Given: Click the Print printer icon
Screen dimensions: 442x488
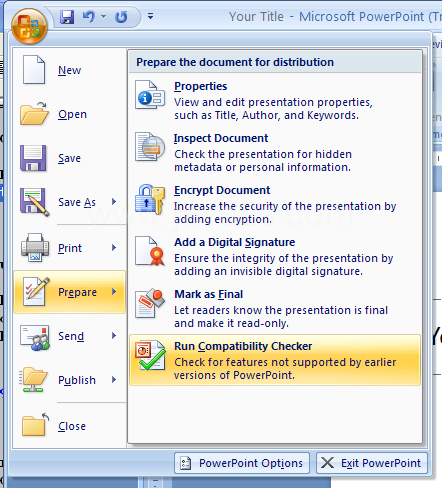Looking at the screenshot, I should coord(35,248).
